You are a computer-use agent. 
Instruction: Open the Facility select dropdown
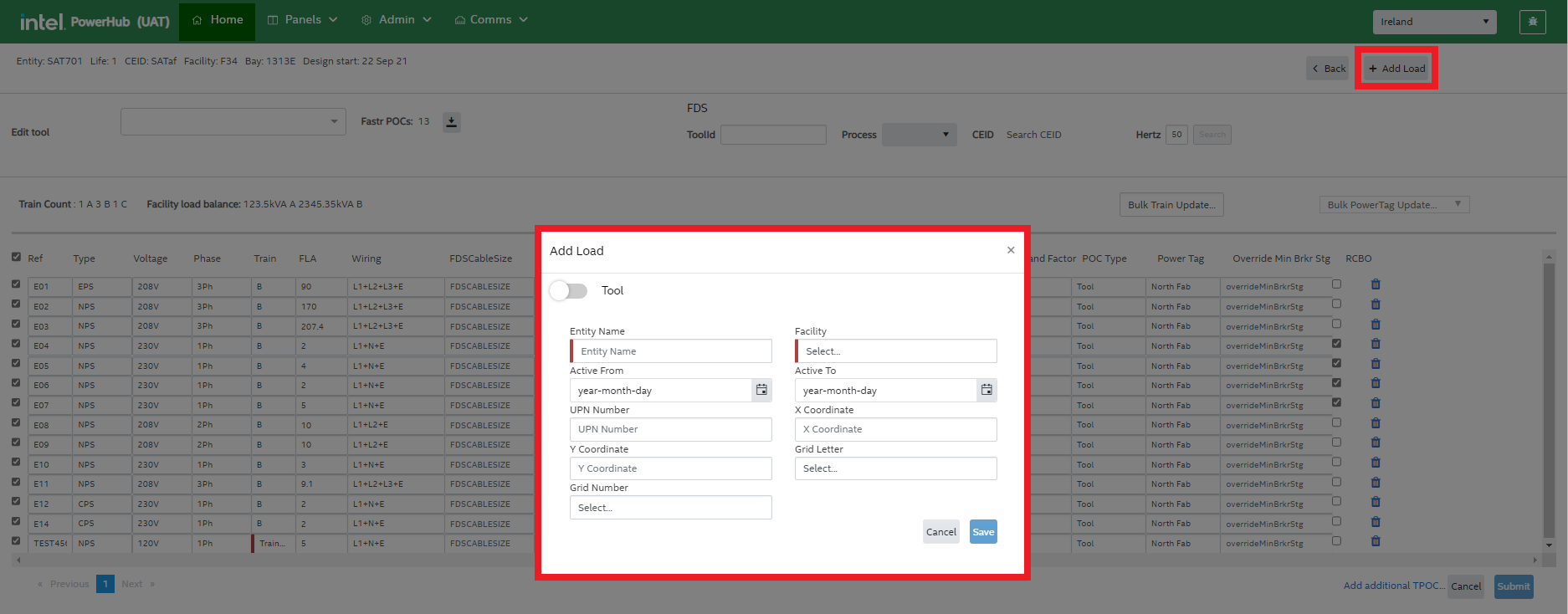coord(896,351)
